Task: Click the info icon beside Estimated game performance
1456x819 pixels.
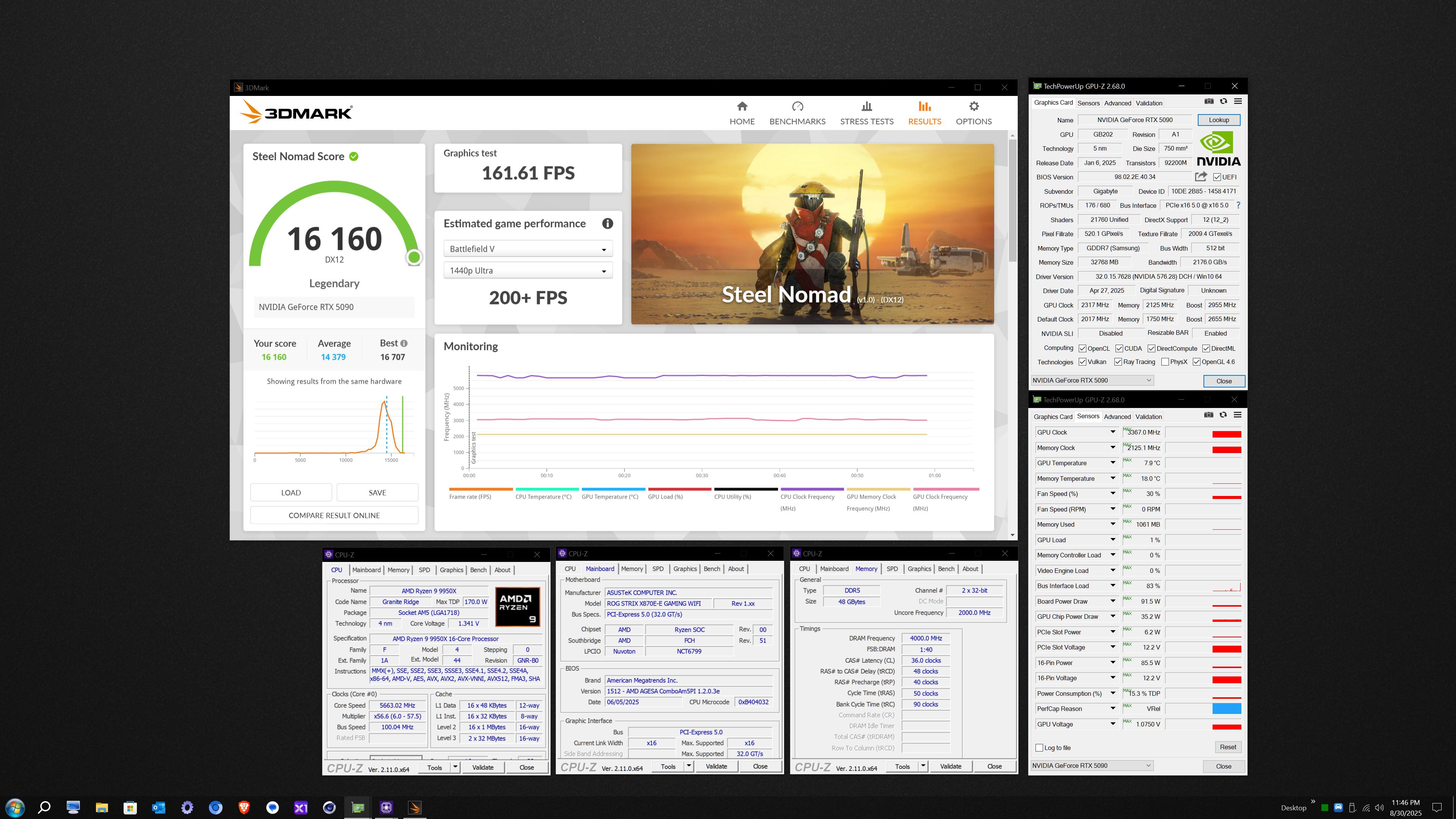Action: [x=607, y=223]
